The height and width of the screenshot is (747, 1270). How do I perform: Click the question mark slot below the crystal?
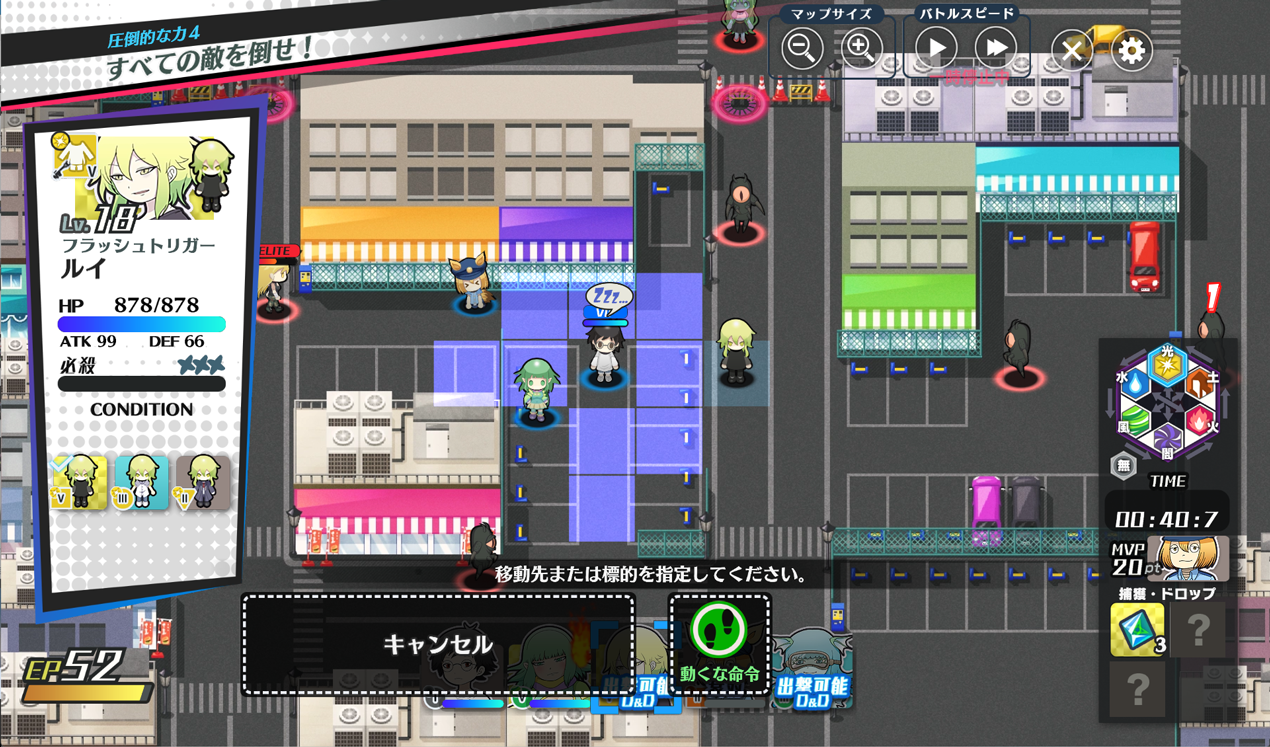click(x=1137, y=690)
